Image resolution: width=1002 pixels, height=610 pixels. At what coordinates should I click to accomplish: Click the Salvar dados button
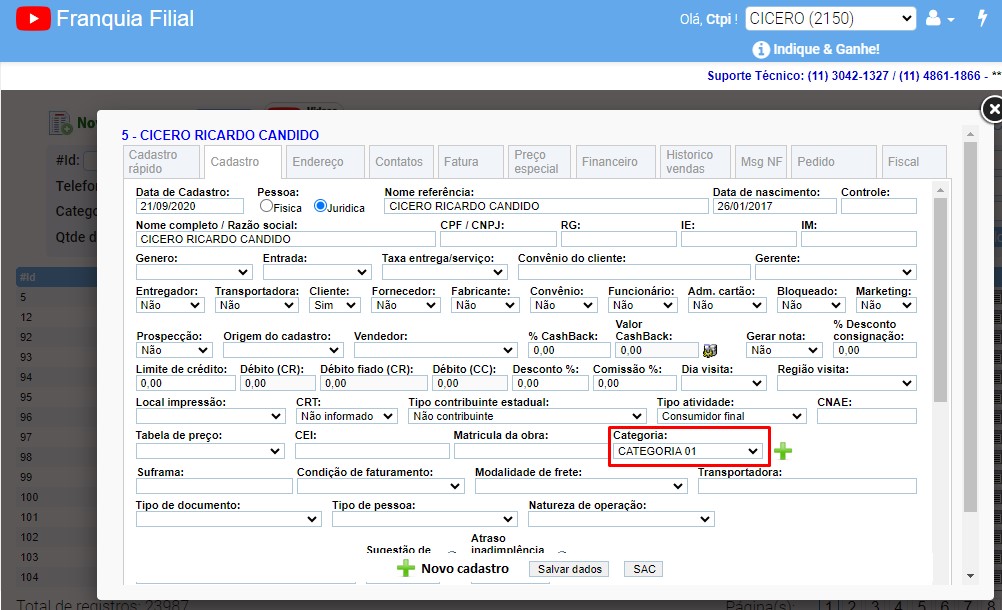point(569,569)
